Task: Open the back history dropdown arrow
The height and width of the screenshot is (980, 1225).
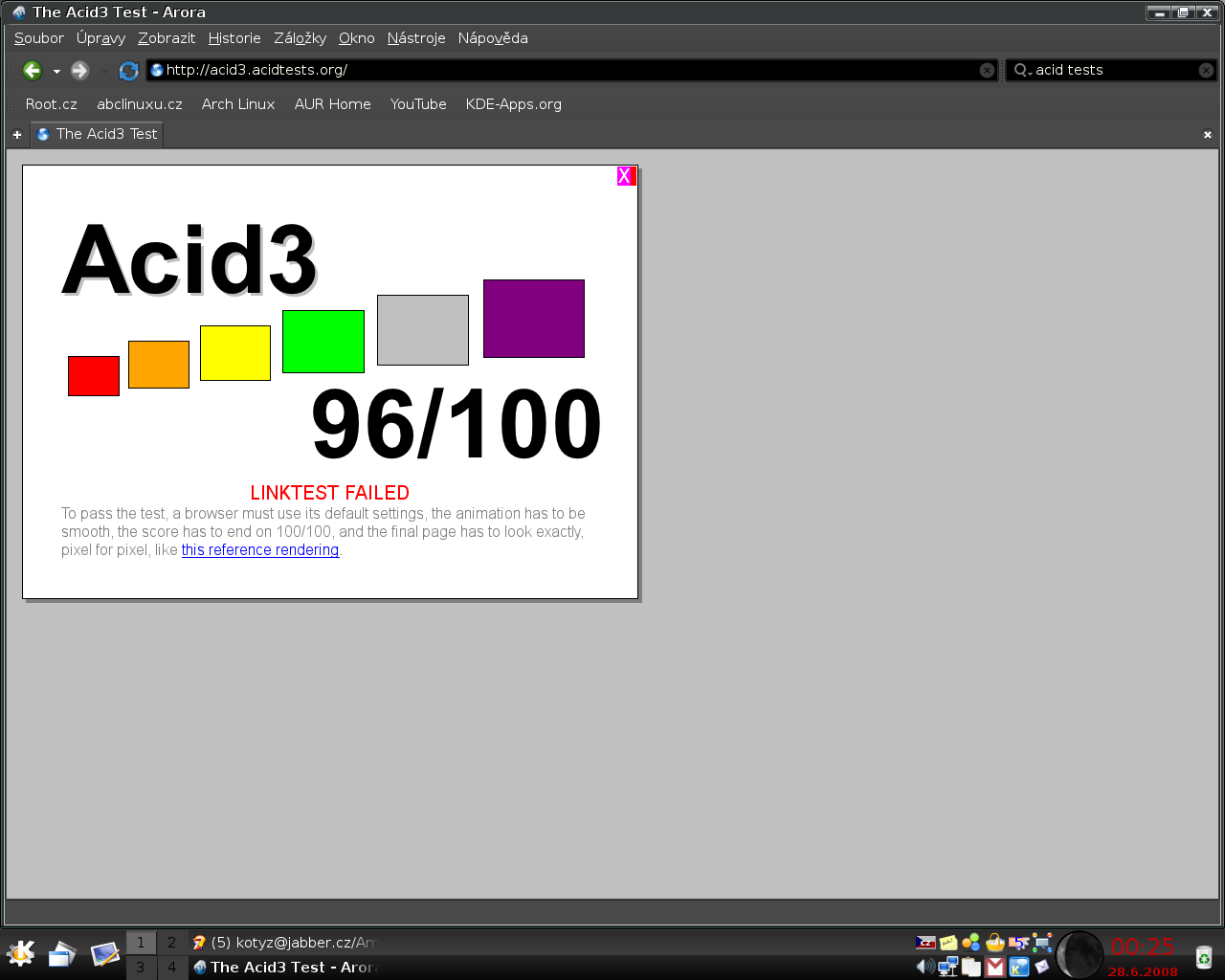Action: click(56, 72)
